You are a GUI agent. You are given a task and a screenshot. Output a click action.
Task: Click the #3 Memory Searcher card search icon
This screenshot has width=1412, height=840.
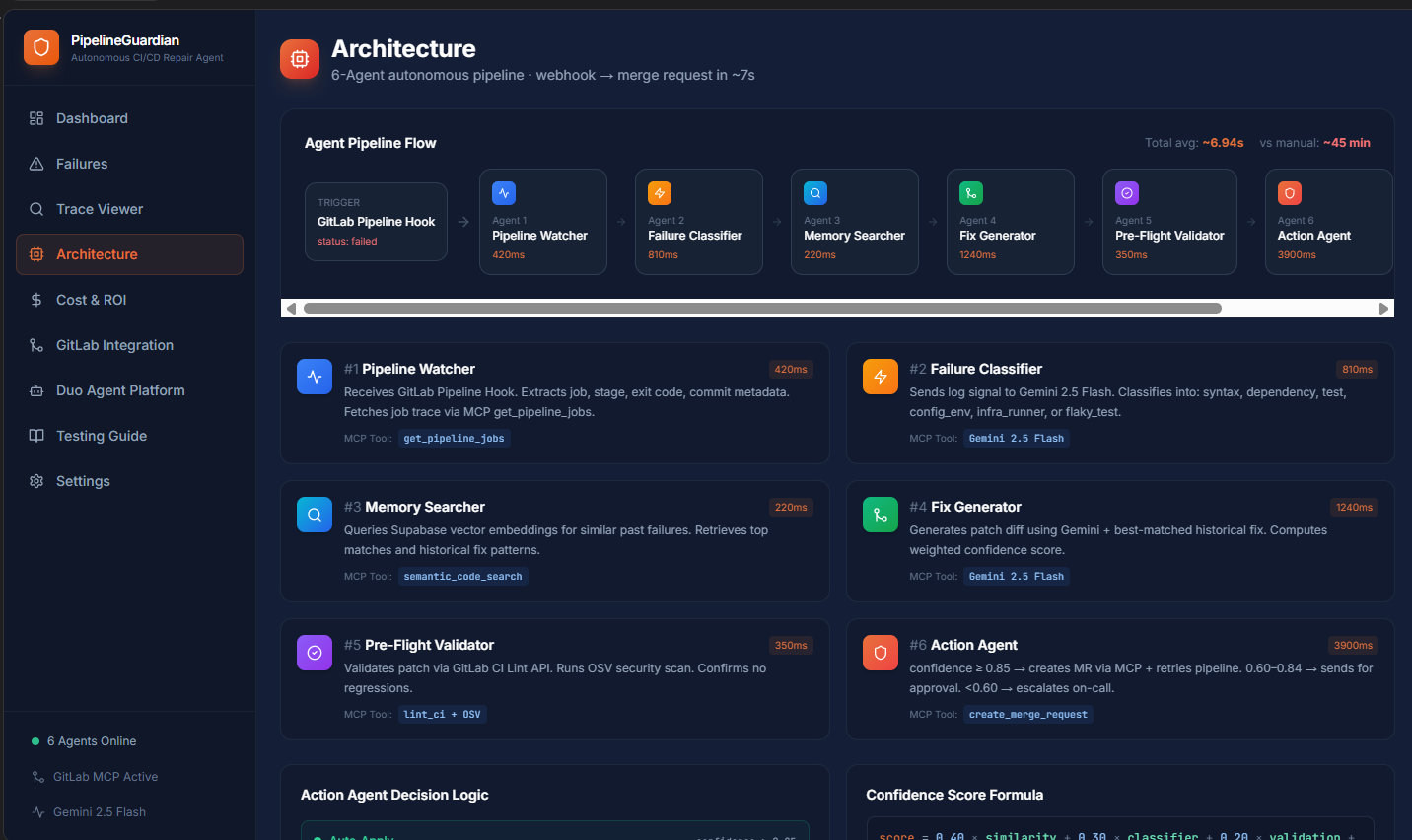pos(315,515)
